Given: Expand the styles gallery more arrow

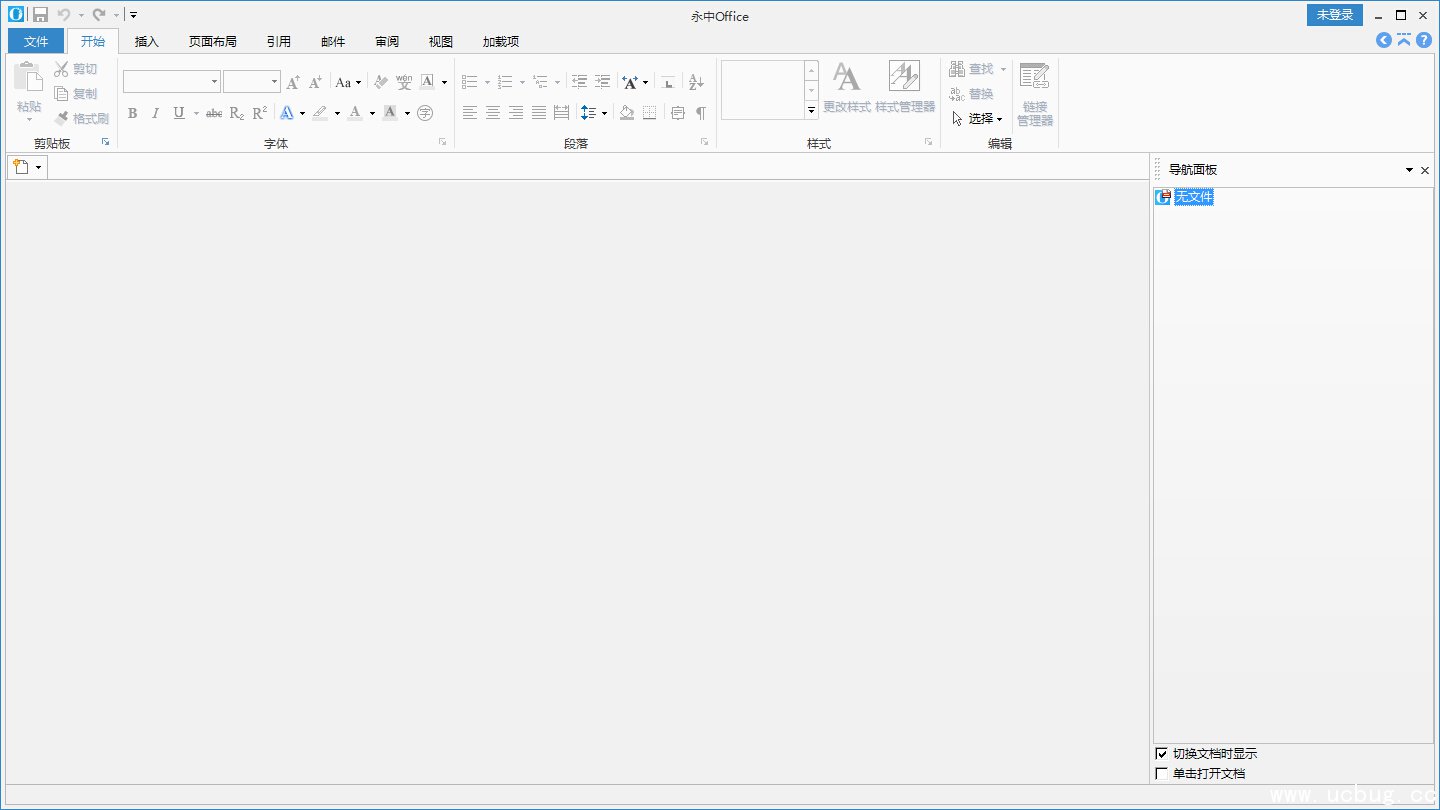Looking at the screenshot, I should pos(812,110).
